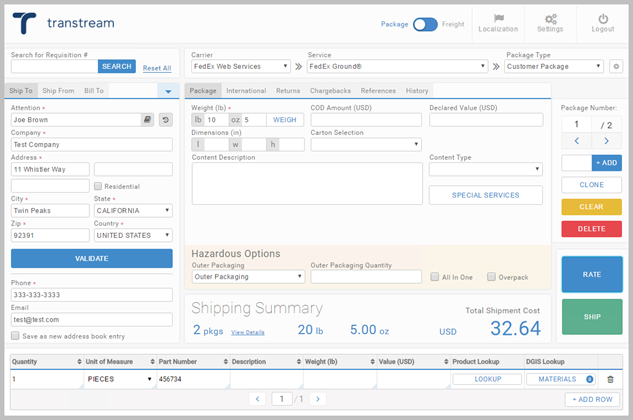This screenshot has height=420, width=633.
Task: Sort by Description column arrows
Action: 299,361
